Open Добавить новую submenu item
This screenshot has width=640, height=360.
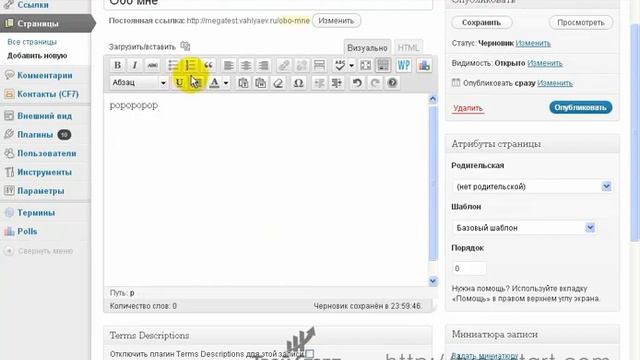coord(37,56)
